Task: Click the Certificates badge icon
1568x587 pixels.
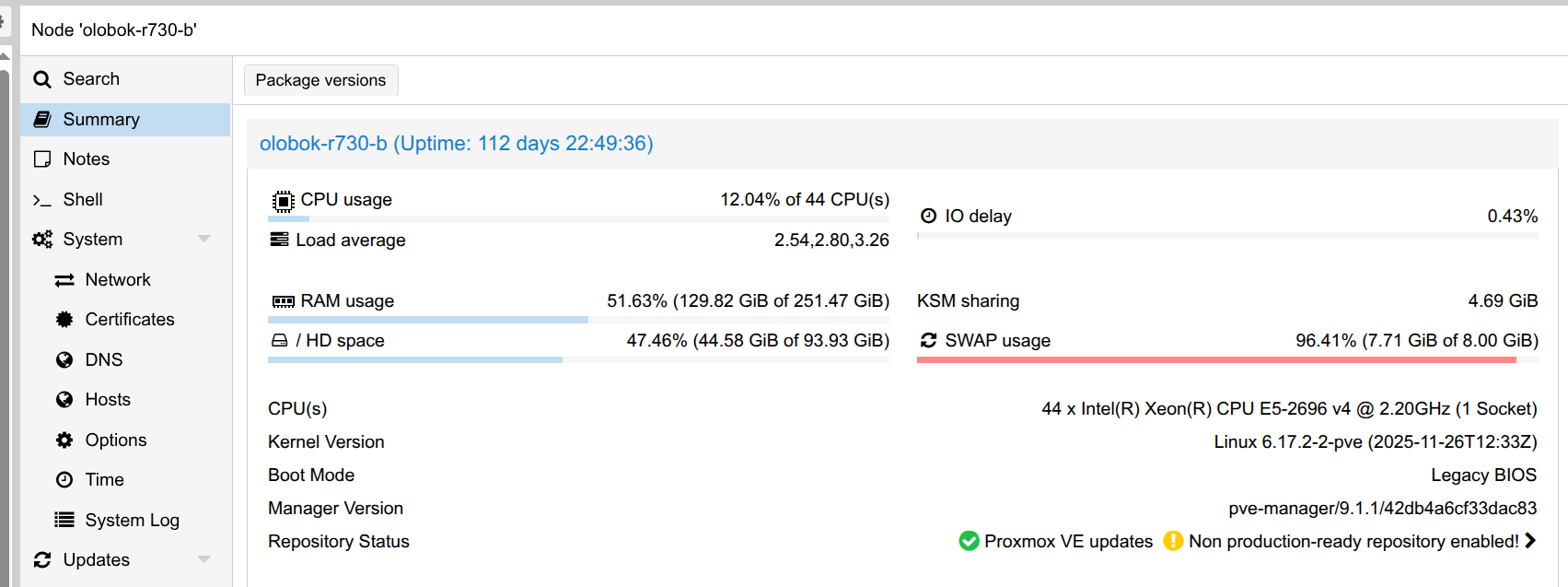Action: (64, 320)
